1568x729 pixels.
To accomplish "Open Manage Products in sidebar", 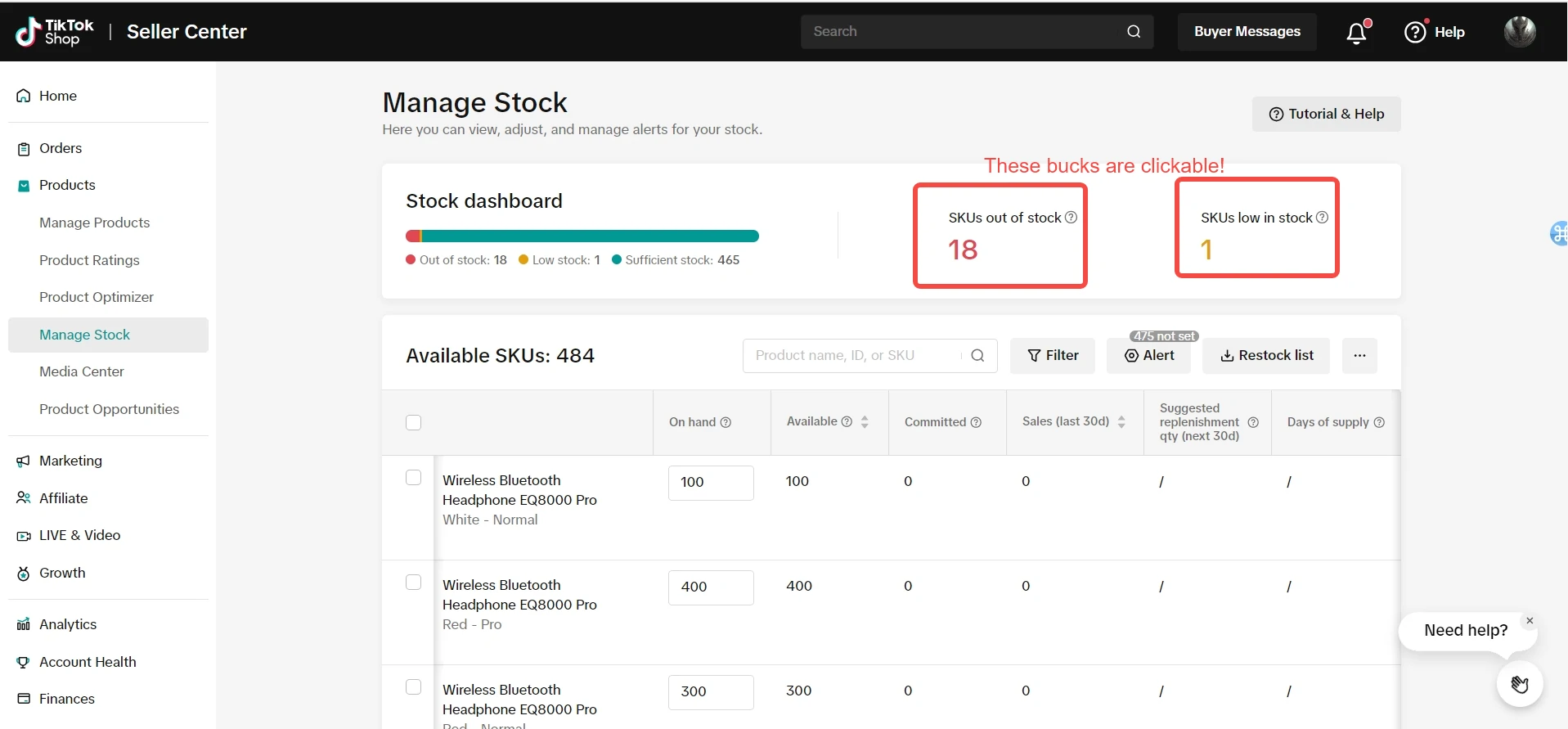I will point(94,223).
